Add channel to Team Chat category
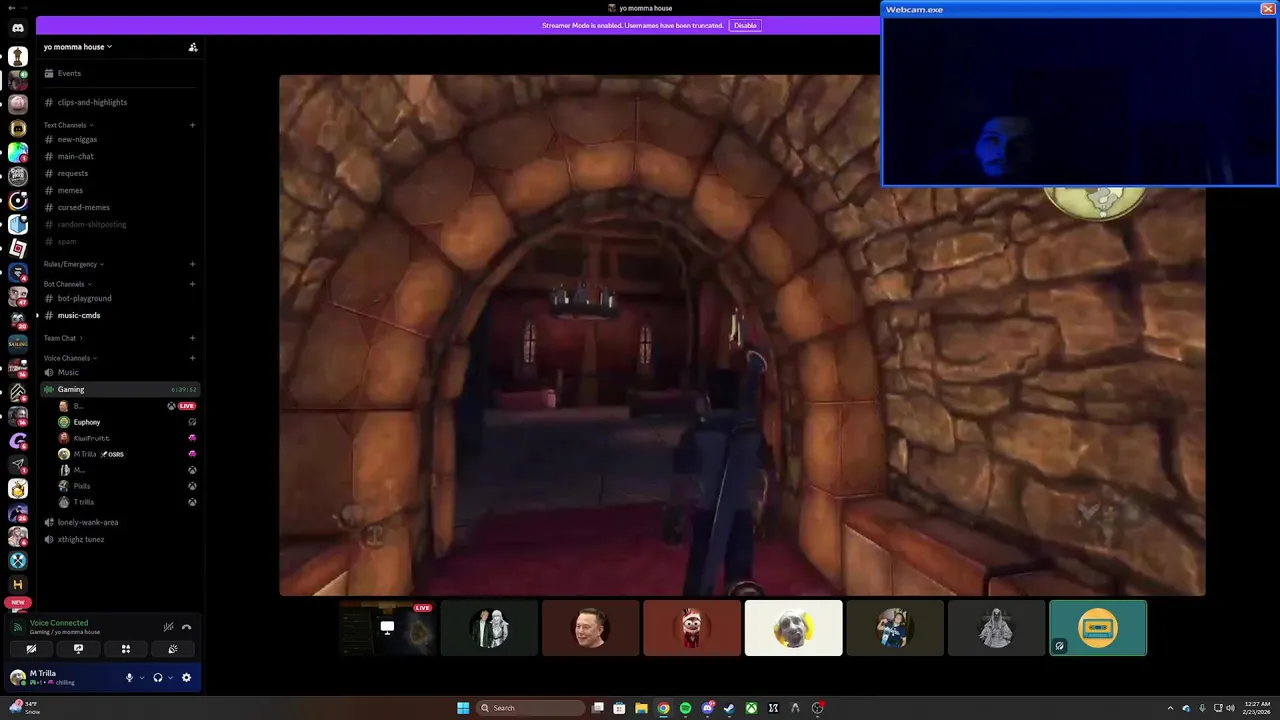 pos(192,338)
